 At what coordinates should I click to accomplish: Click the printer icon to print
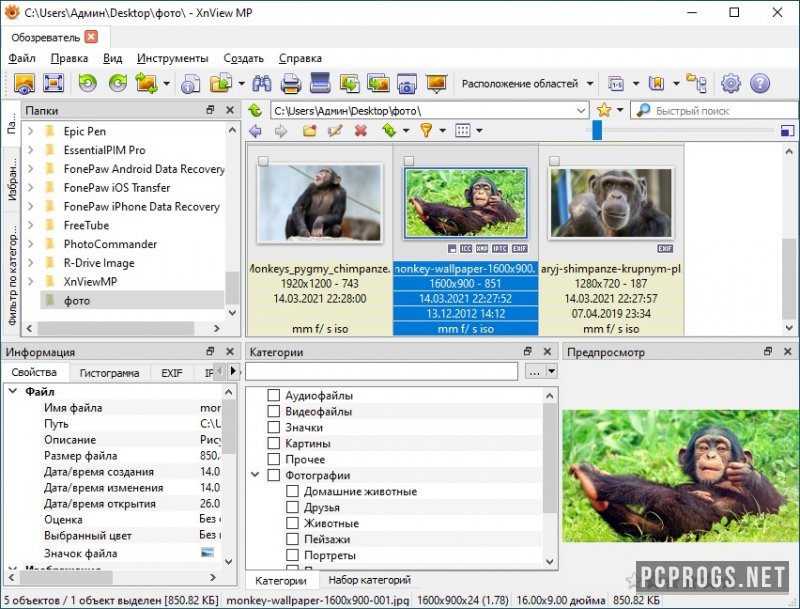(291, 84)
